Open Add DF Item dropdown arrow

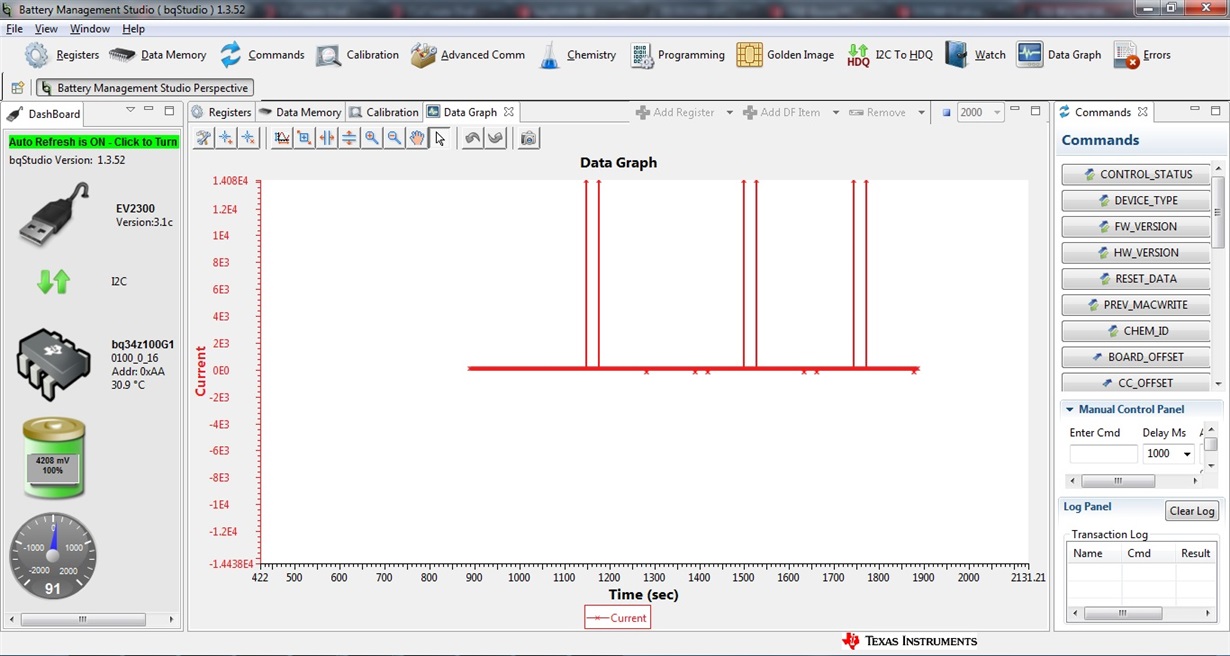(x=836, y=112)
